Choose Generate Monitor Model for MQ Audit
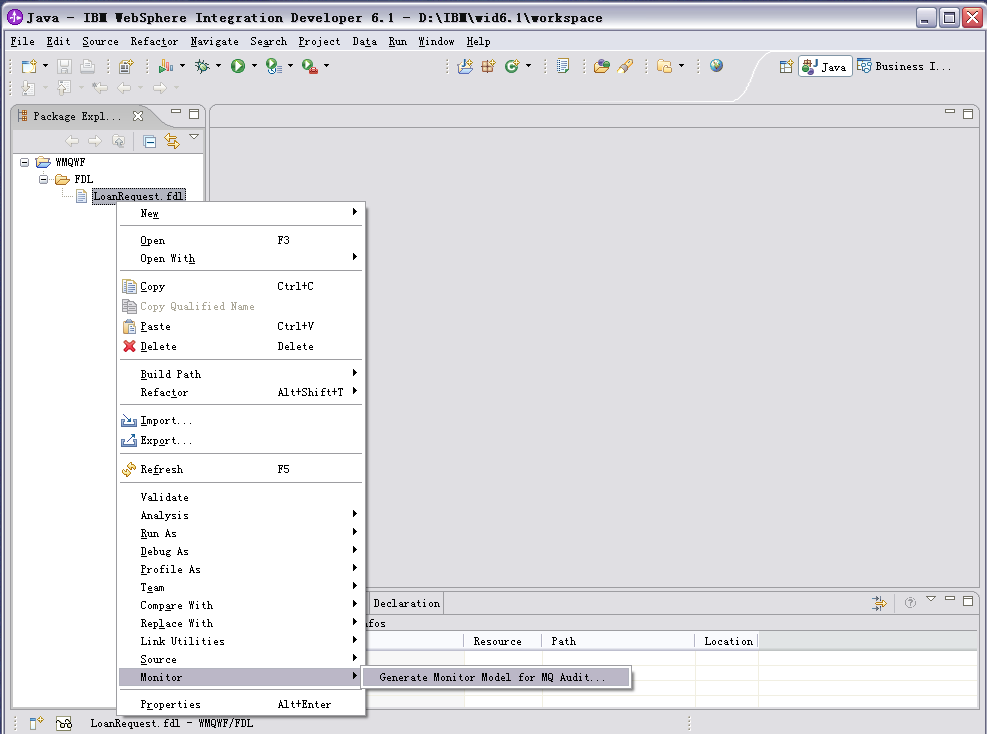The width and height of the screenshot is (987, 734). (x=496, y=677)
